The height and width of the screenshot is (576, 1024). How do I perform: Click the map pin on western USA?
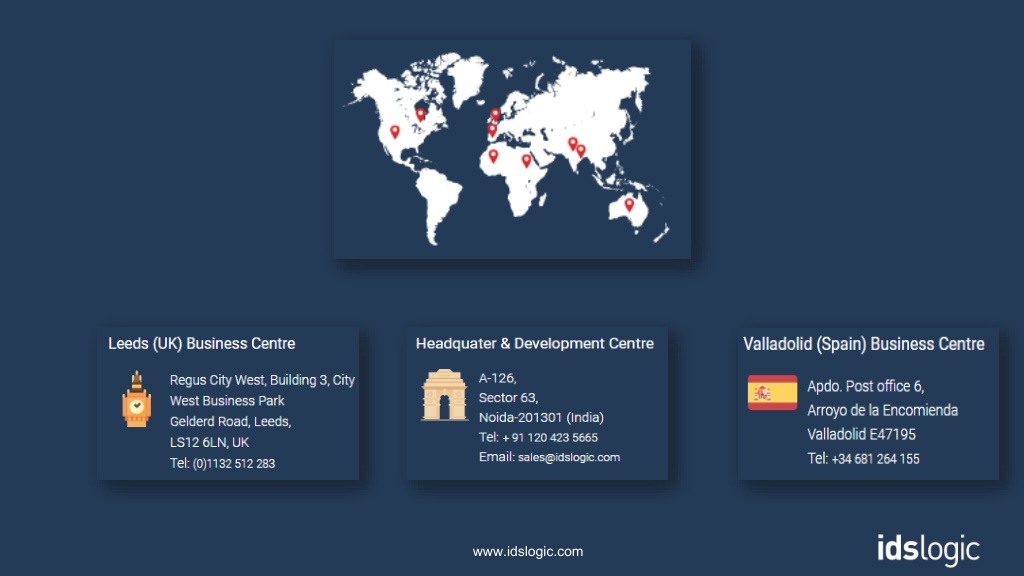coord(394,132)
